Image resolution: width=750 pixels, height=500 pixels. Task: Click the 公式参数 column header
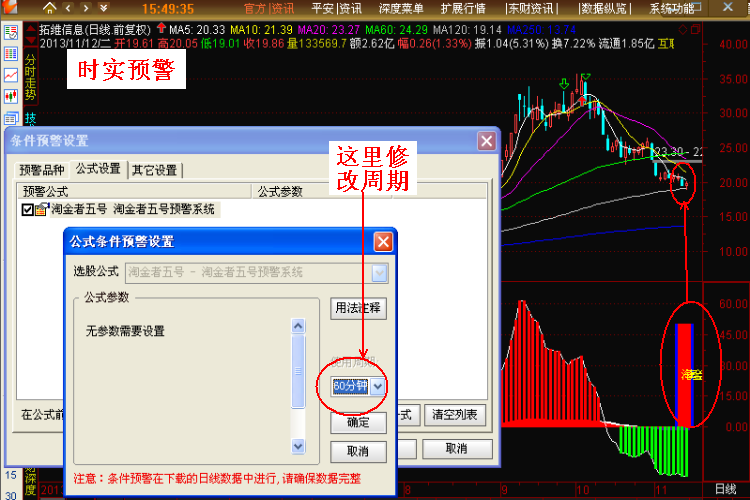280,191
